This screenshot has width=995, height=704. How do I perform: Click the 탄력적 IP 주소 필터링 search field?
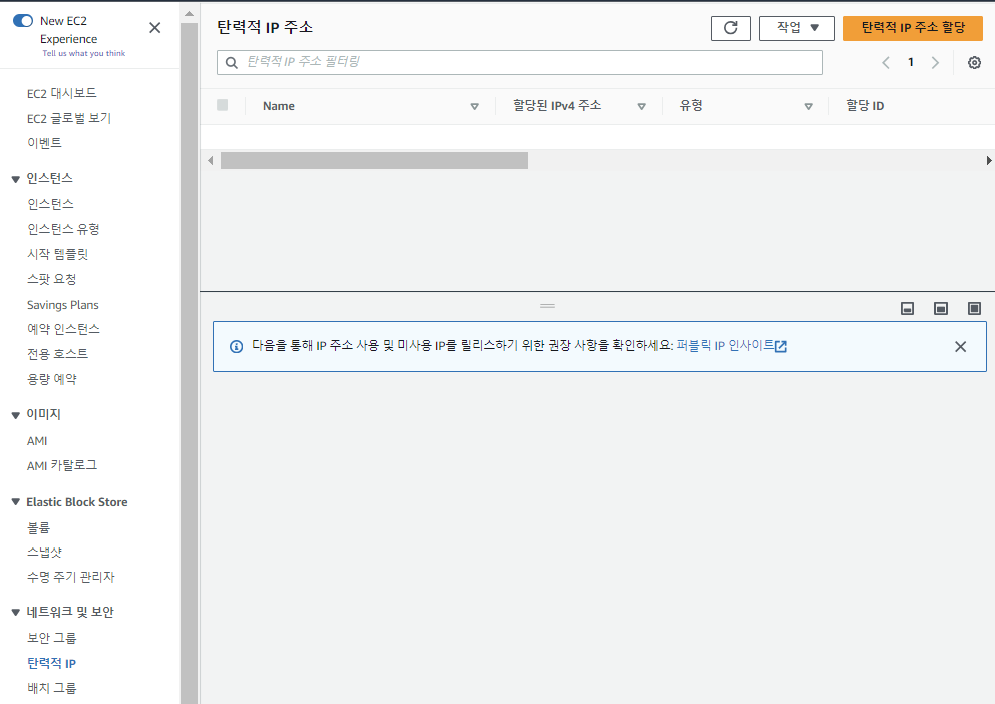tap(520, 62)
